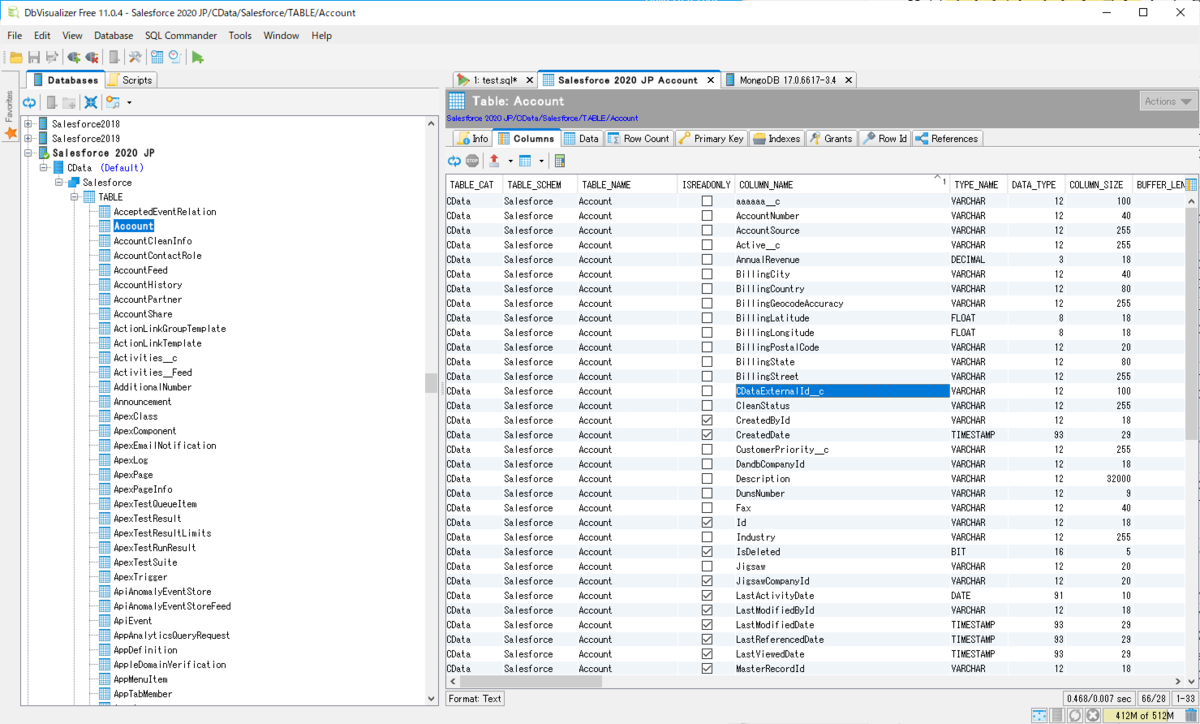Expand the Salesforce2018 connection node

pyautogui.click(x=28, y=124)
